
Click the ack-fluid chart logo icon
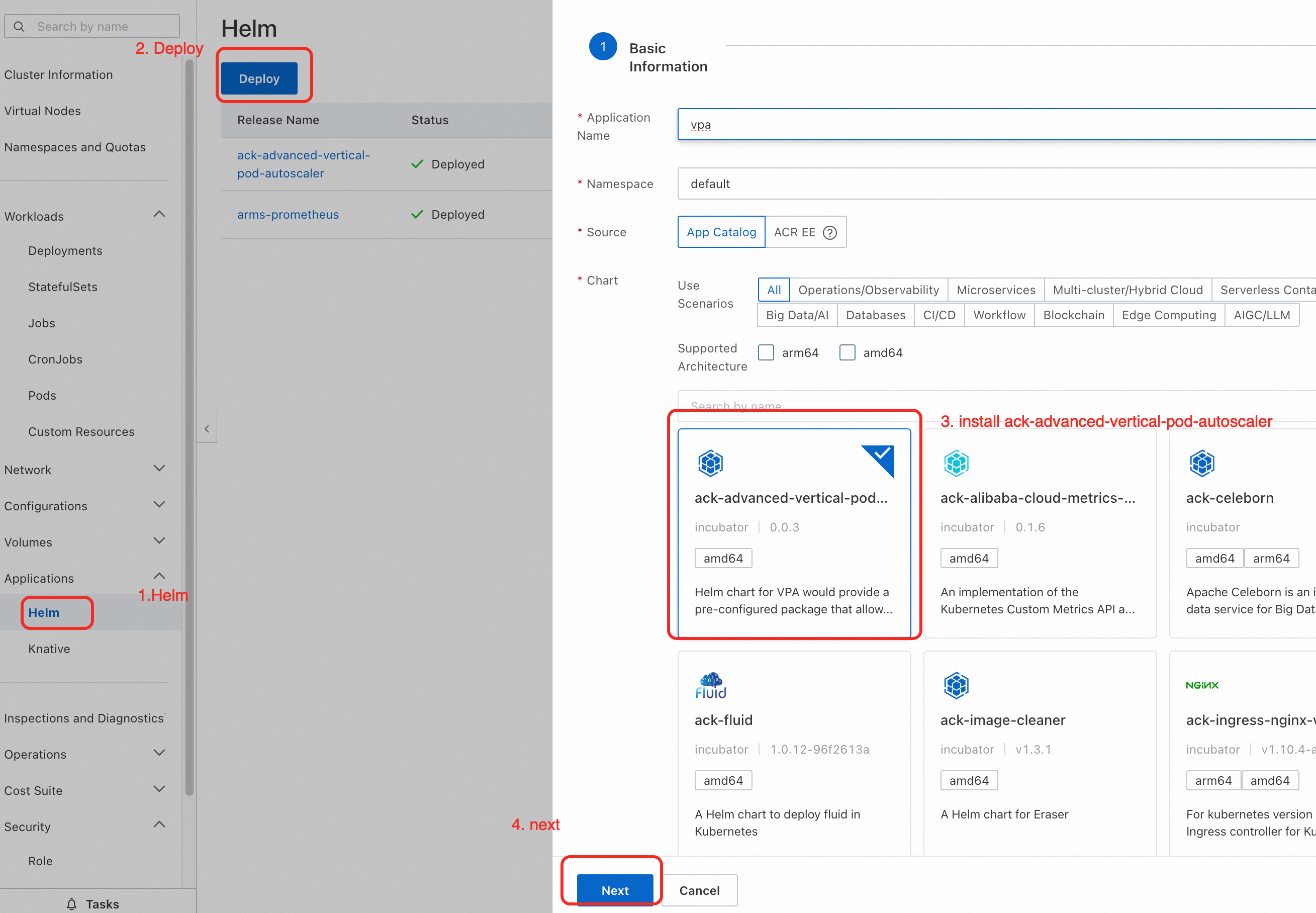coord(710,685)
